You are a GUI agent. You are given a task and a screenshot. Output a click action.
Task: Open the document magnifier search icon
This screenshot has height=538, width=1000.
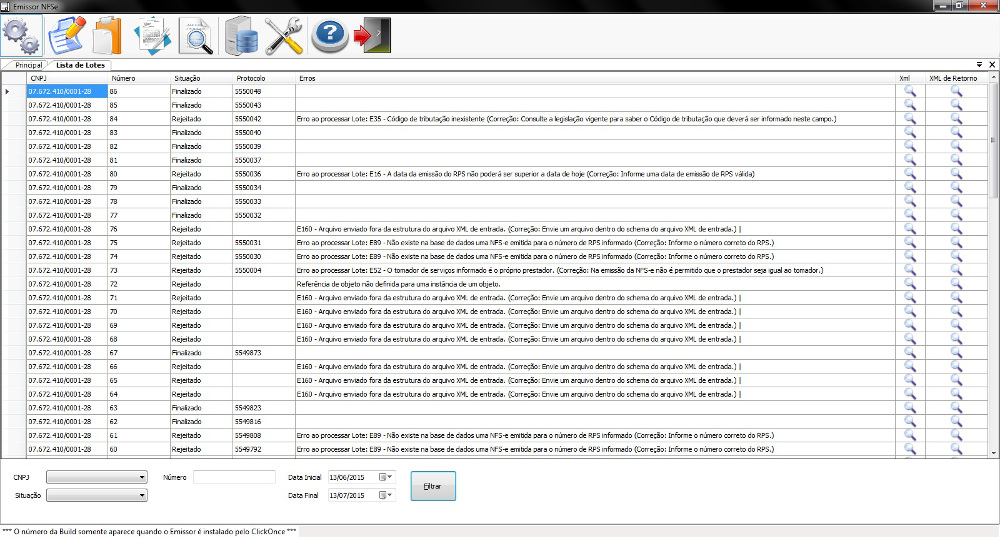196,35
